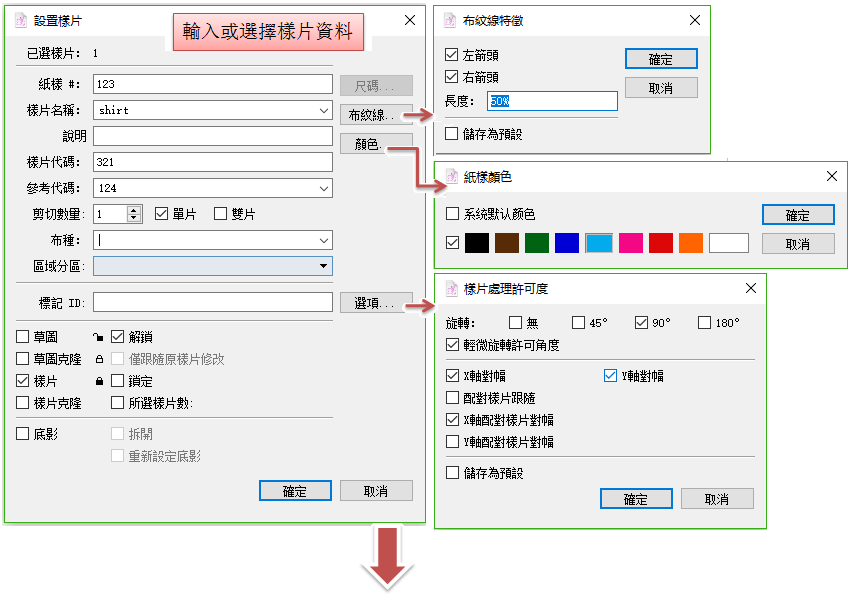Open the 參考代碼 dropdown list
851x594 pixels.
[x=323, y=188]
